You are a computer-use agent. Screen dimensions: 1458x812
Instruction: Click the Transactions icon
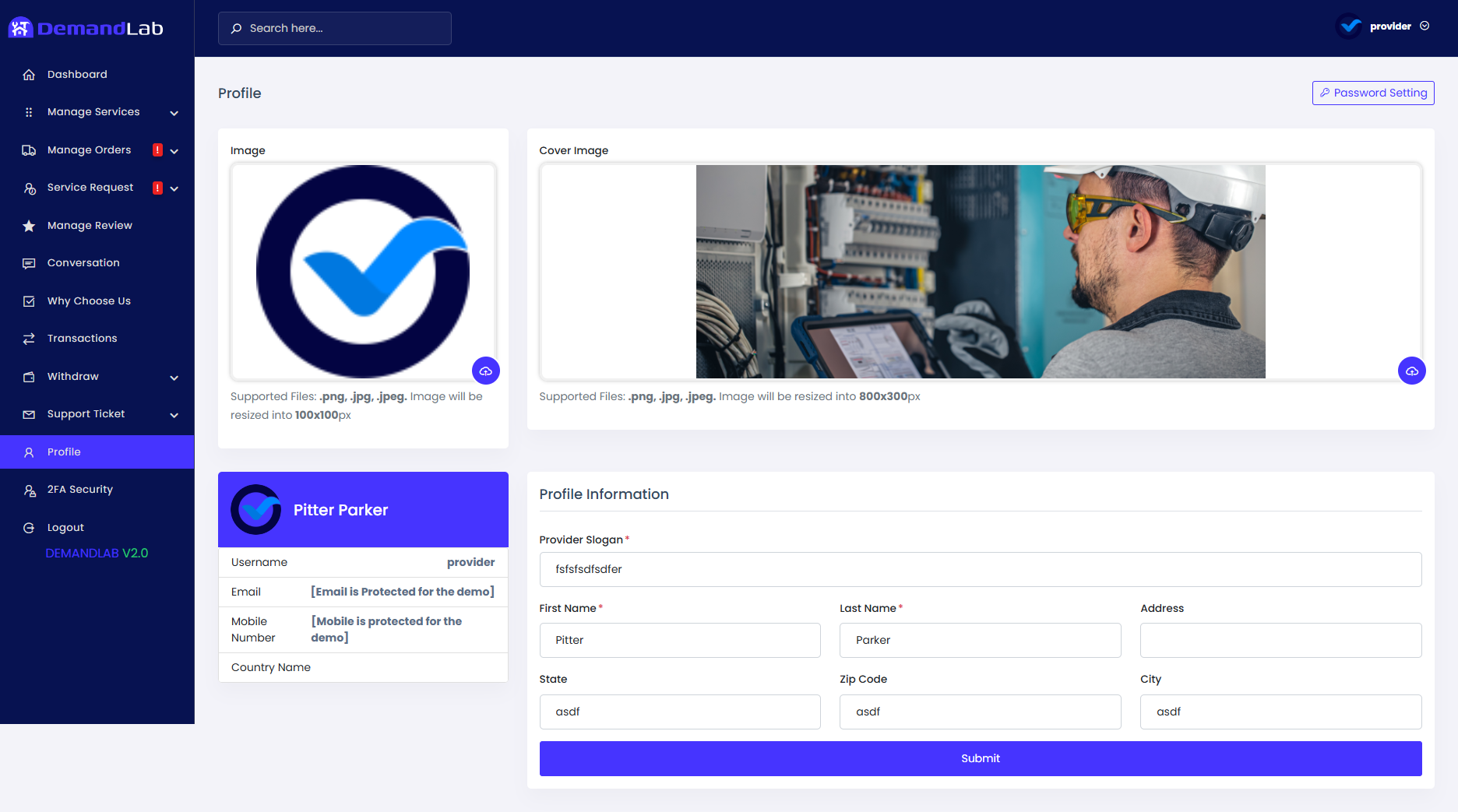29,338
